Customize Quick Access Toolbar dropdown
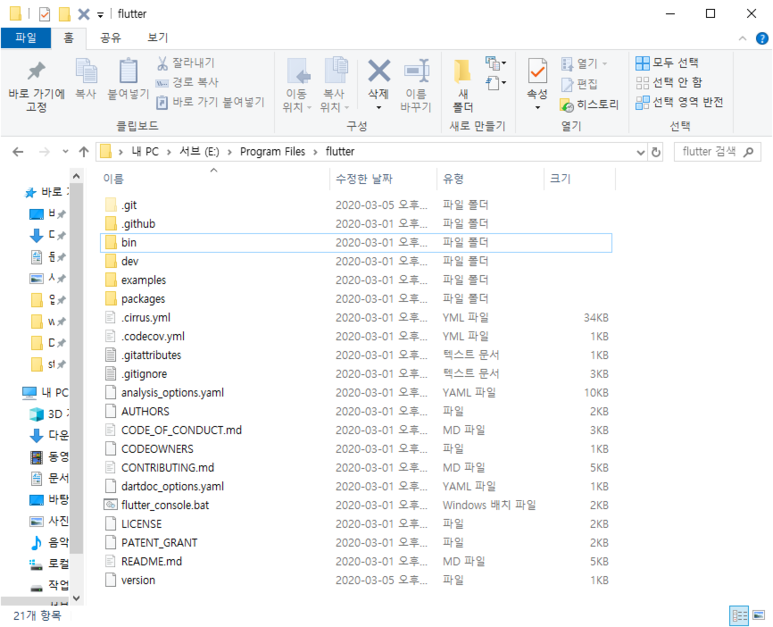The height and width of the screenshot is (627, 773). point(100,15)
